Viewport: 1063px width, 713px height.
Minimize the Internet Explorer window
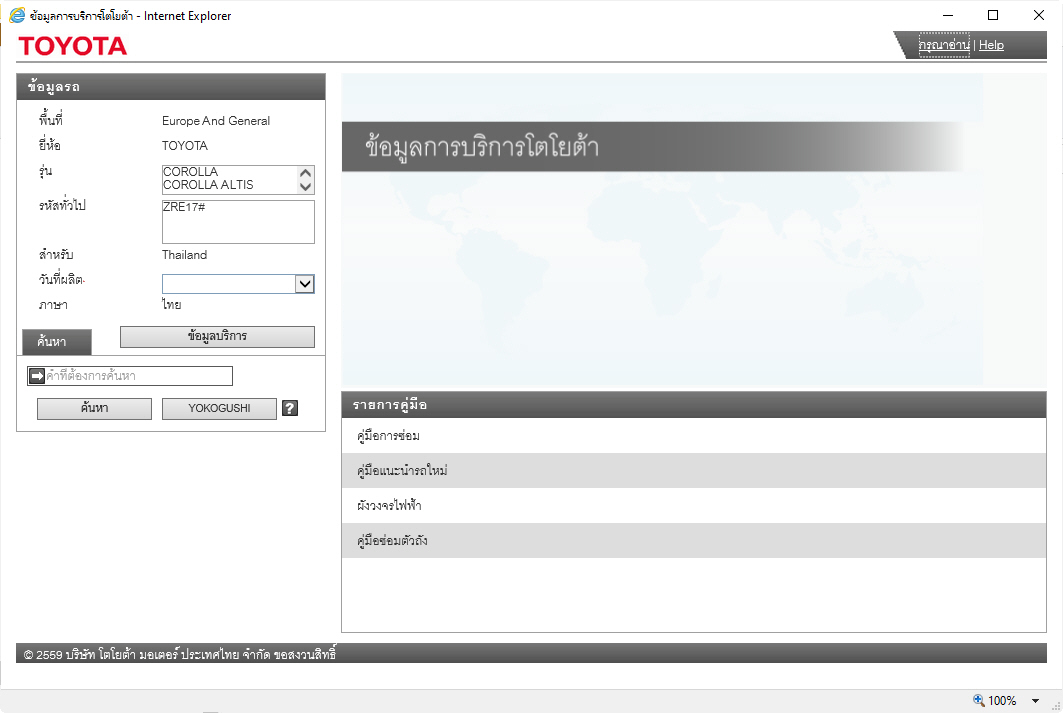click(x=948, y=15)
